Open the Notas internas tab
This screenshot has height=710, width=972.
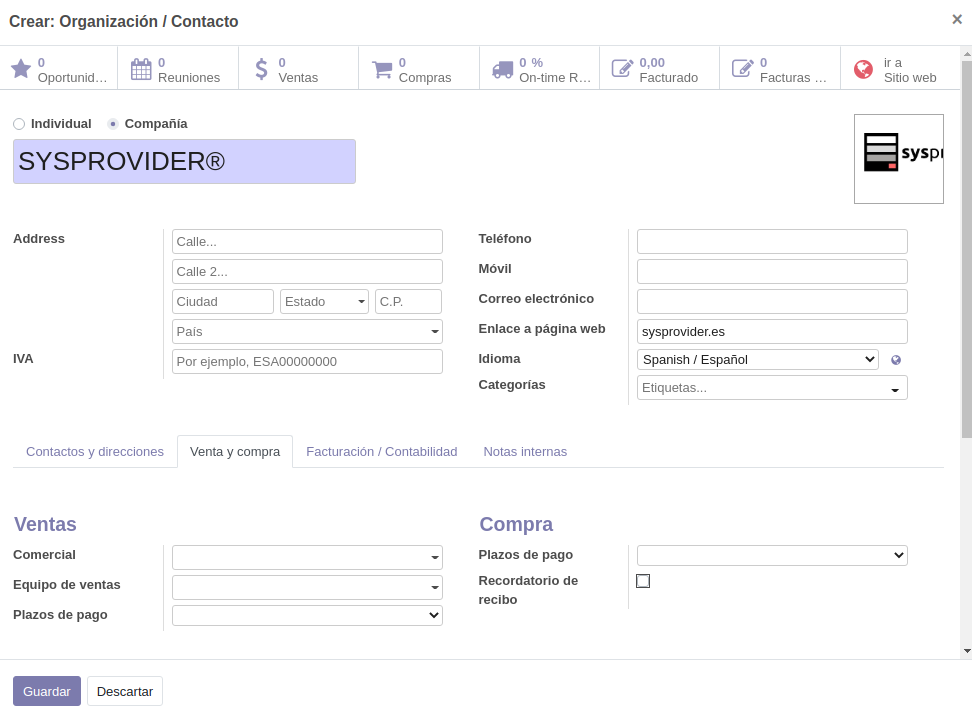click(x=525, y=452)
